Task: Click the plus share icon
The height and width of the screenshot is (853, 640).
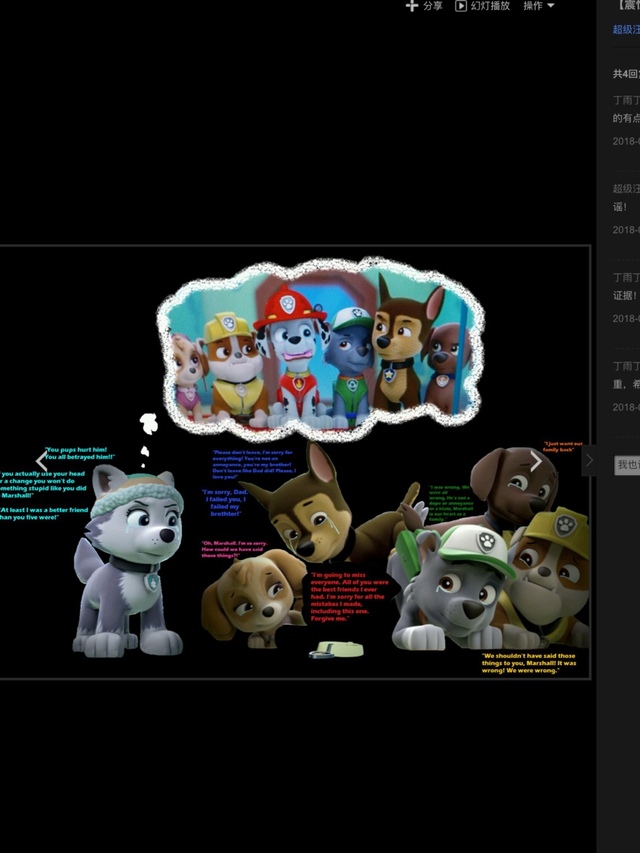Action: [x=411, y=6]
